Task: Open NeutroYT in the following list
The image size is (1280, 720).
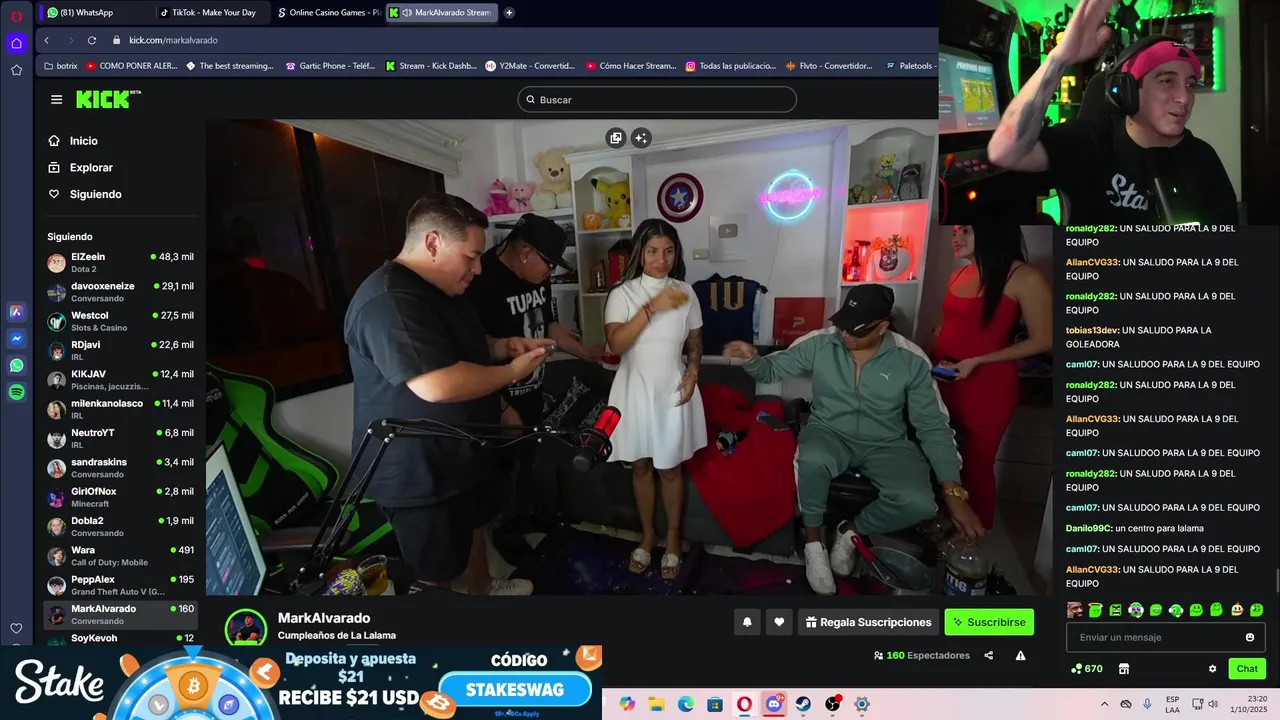Action: click(120, 439)
